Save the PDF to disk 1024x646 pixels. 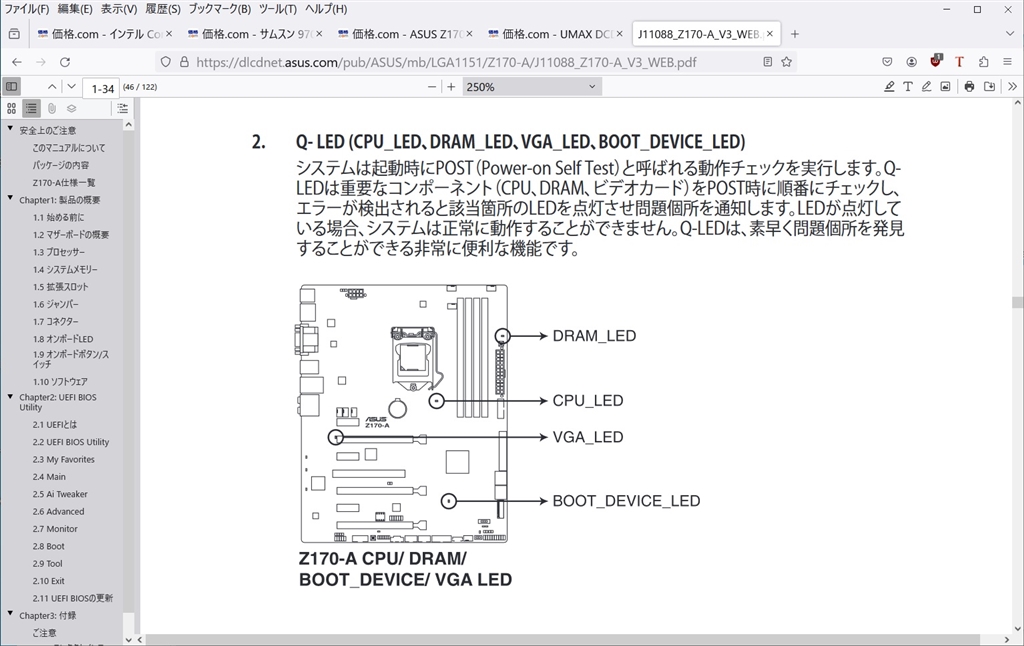pyautogui.click(x=989, y=86)
